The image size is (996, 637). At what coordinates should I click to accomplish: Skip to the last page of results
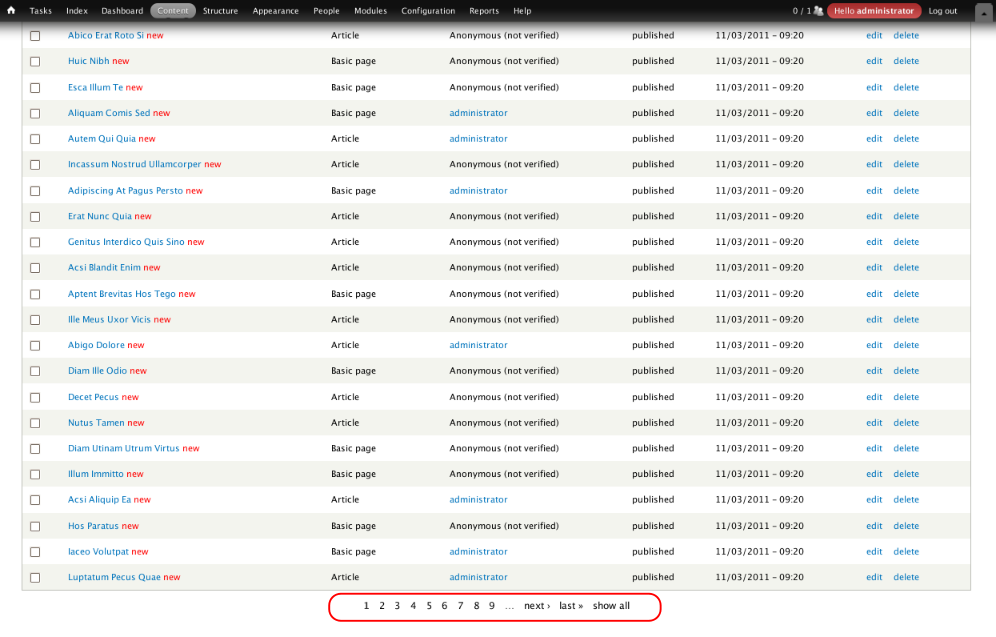571,606
